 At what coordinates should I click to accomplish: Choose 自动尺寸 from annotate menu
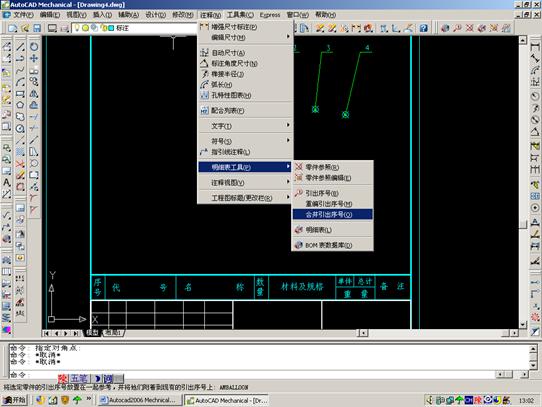point(245,53)
